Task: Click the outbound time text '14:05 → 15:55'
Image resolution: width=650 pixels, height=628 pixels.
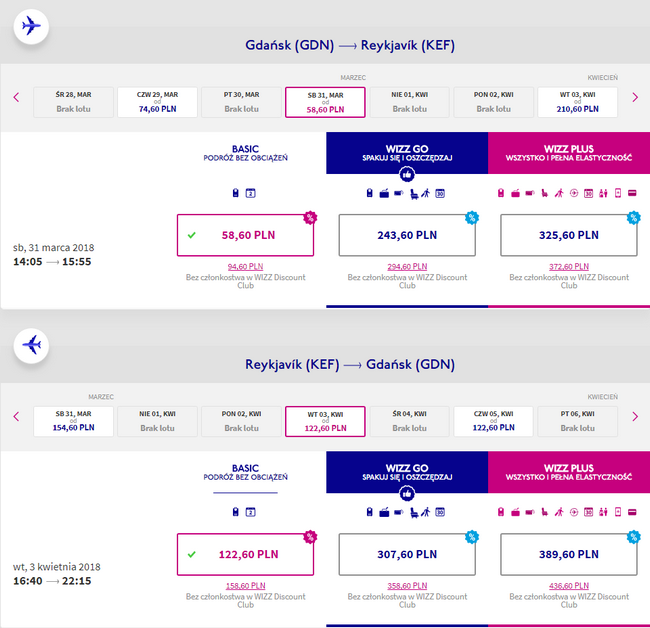Action: [x=52, y=262]
